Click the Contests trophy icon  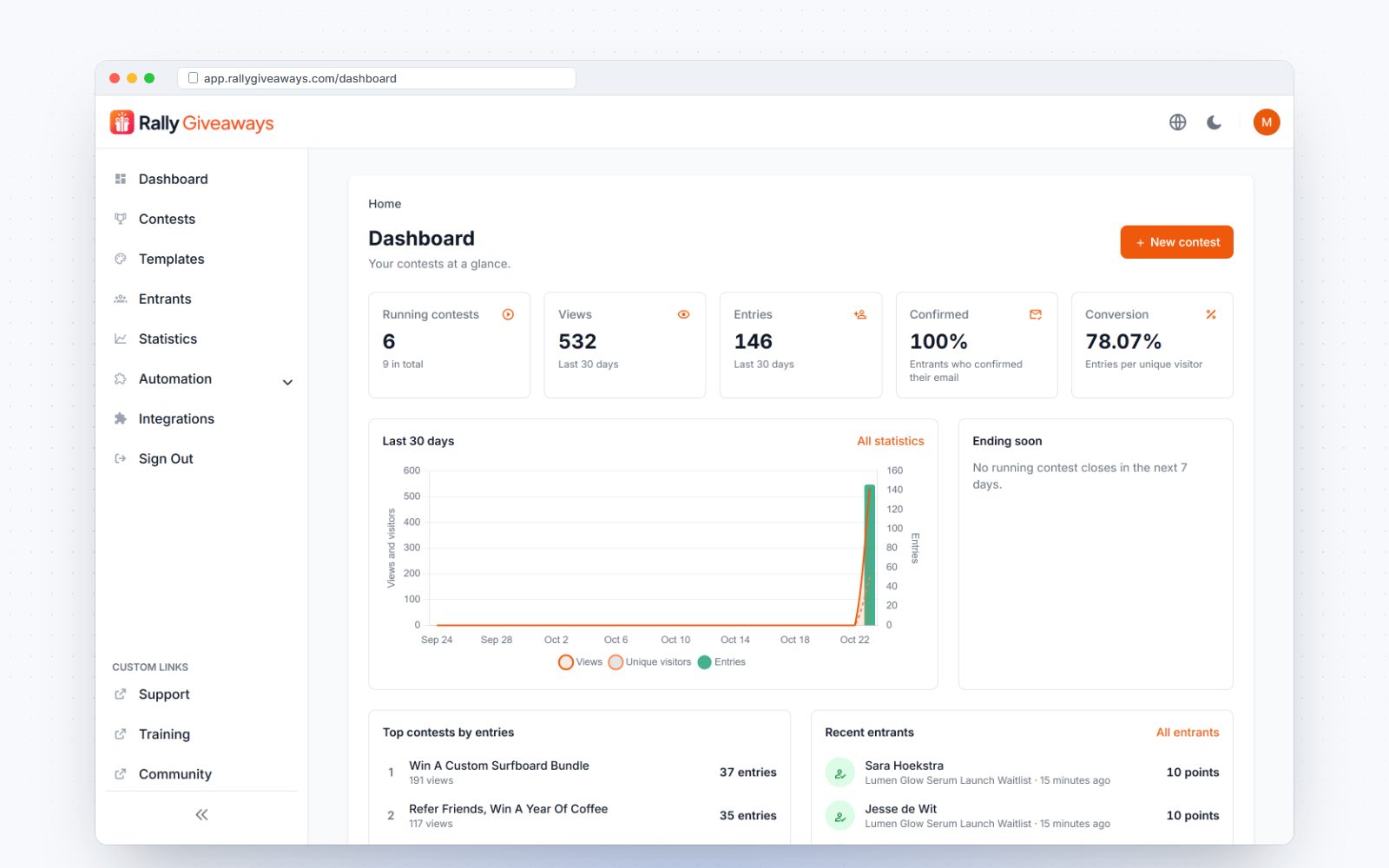coord(121,219)
